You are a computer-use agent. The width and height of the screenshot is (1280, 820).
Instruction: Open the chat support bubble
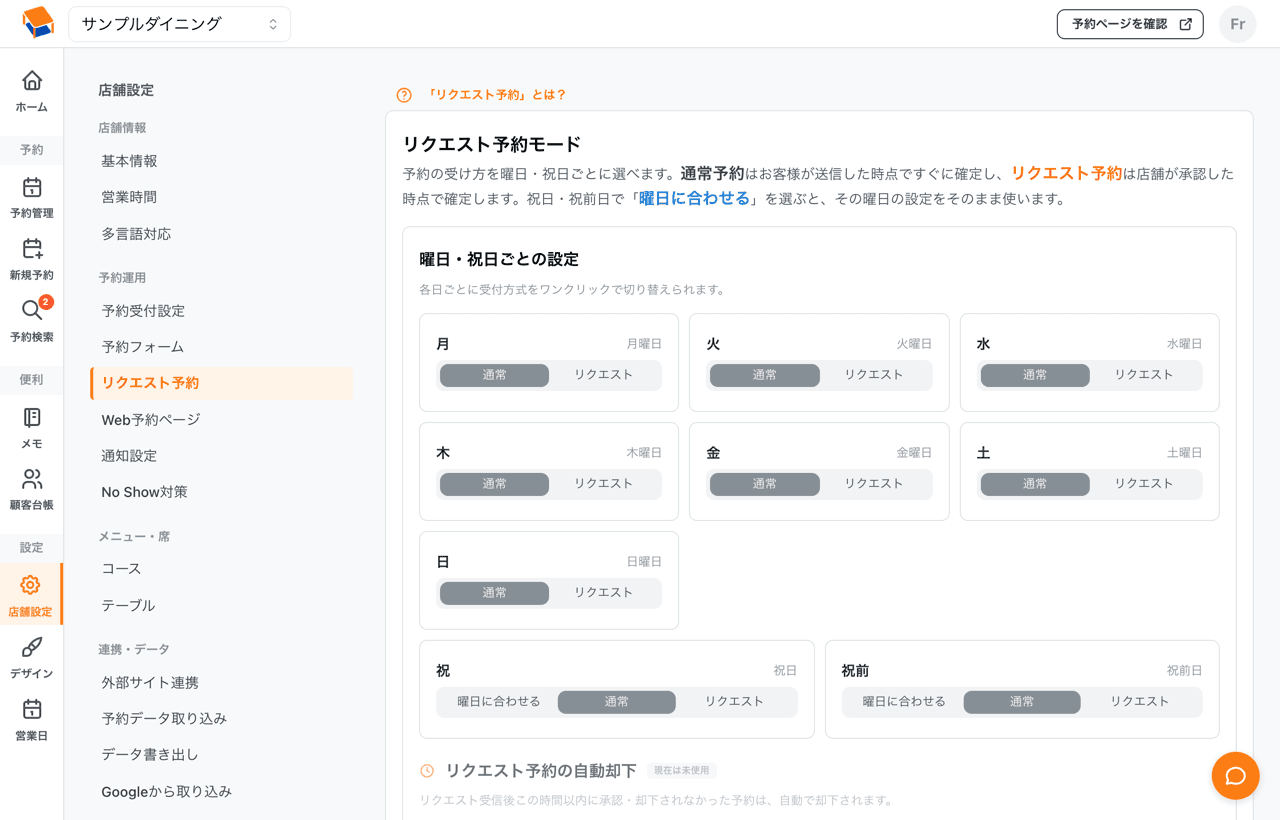tap(1235, 776)
